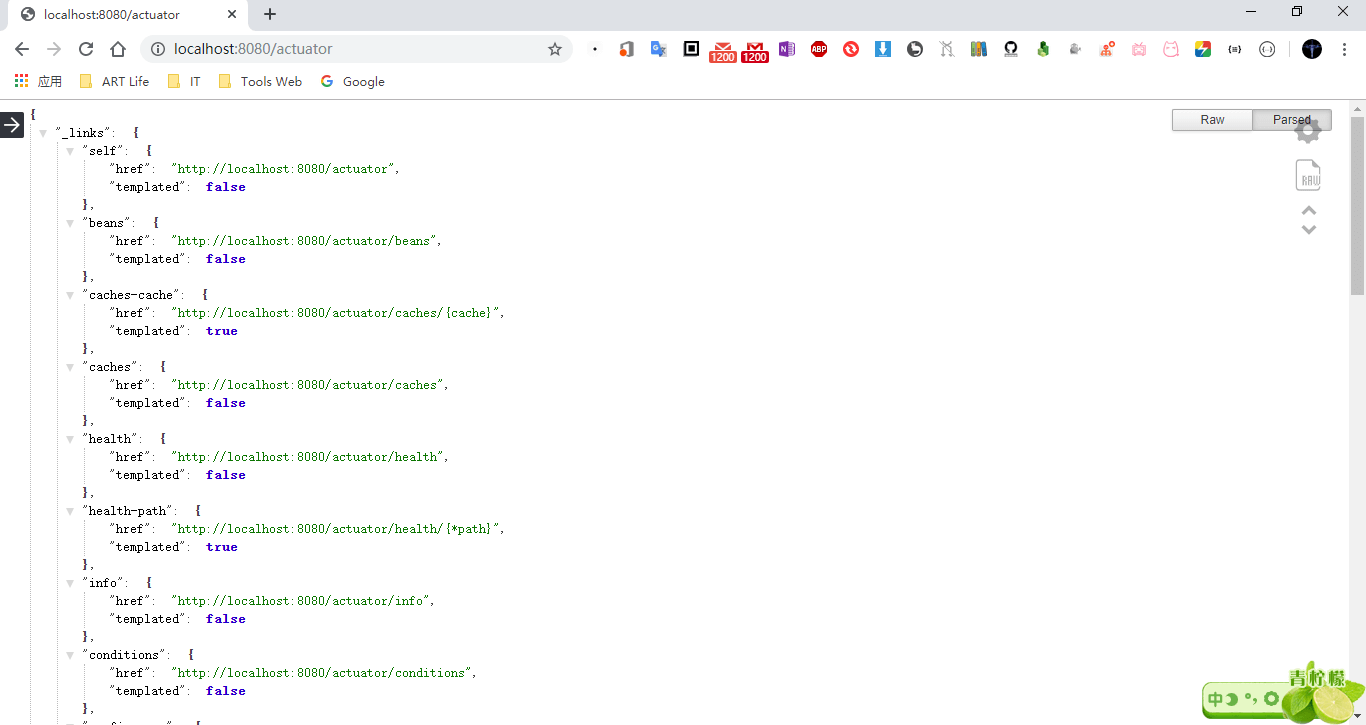This screenshot has height=725, width=1366.
Task: Click the blue download arrow extension icon
Action: (883, 49)
